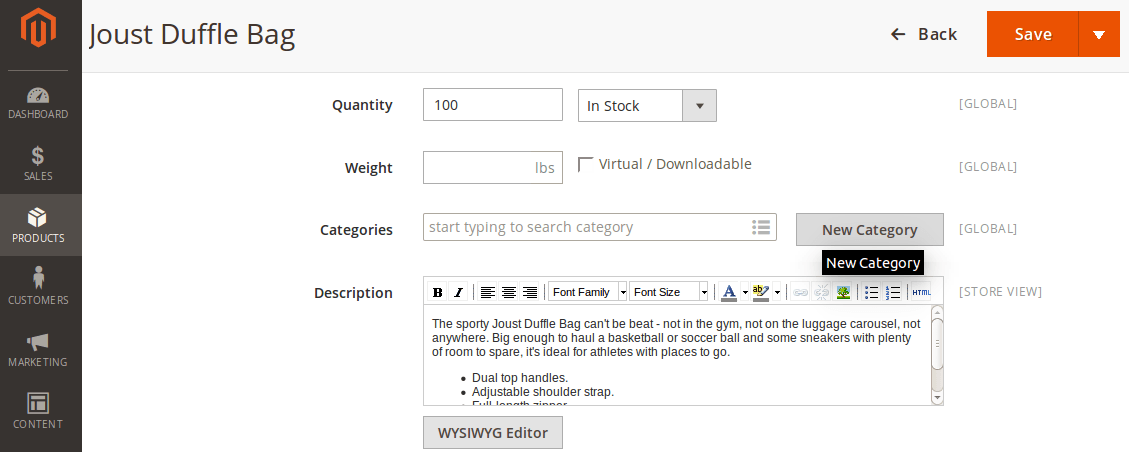The width and height of the screenshot is (1129, 452).
Task: Click the description scrollbar up arrow
Action: (x=937, y=312)
